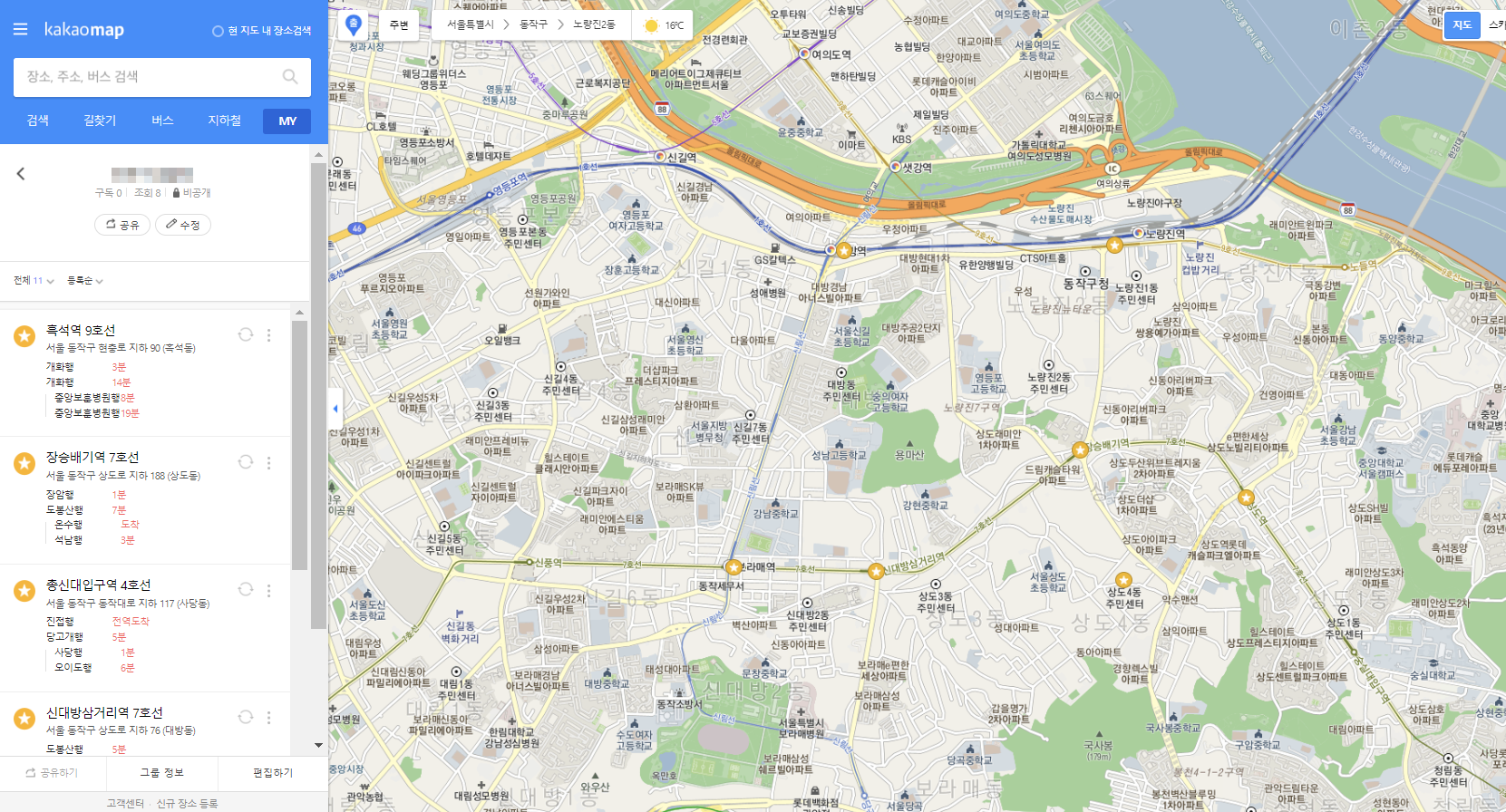Screen dimensions: 1506x812
Task: Click the 수정 edit button
Action: point(183,225)
